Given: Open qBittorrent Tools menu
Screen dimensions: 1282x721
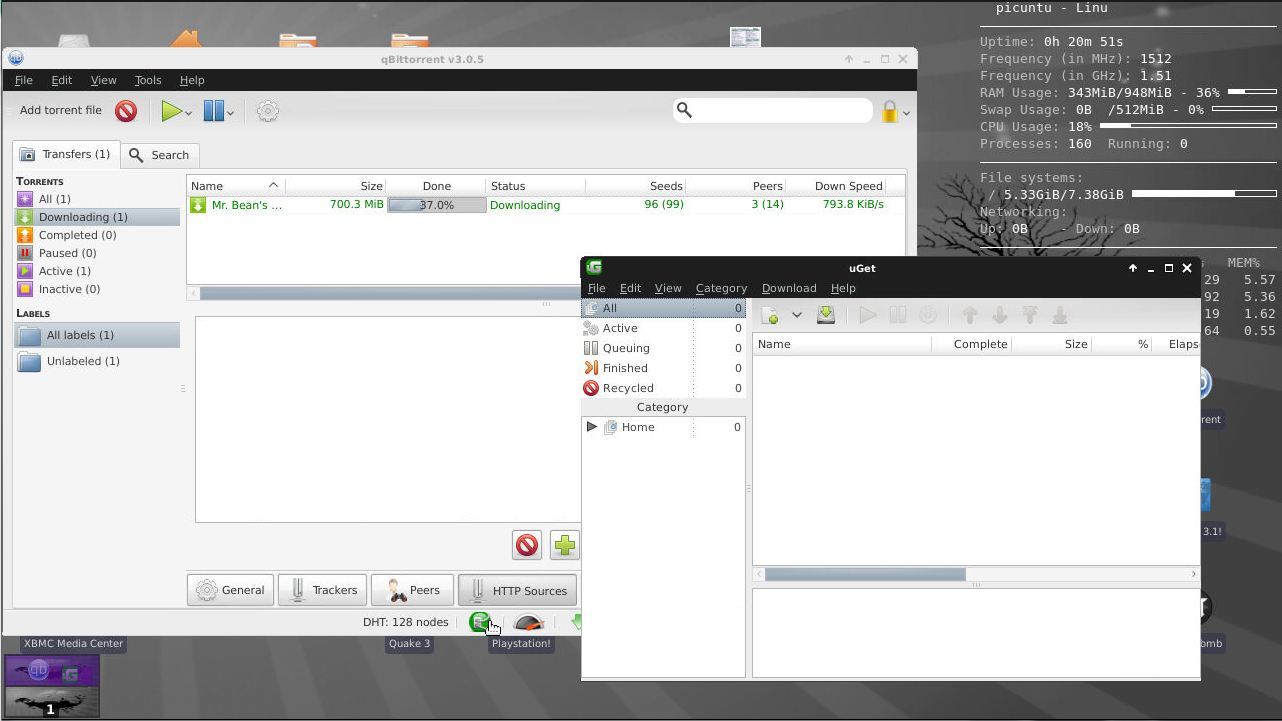Looking at the screenshot, I should tap(148, 80).
